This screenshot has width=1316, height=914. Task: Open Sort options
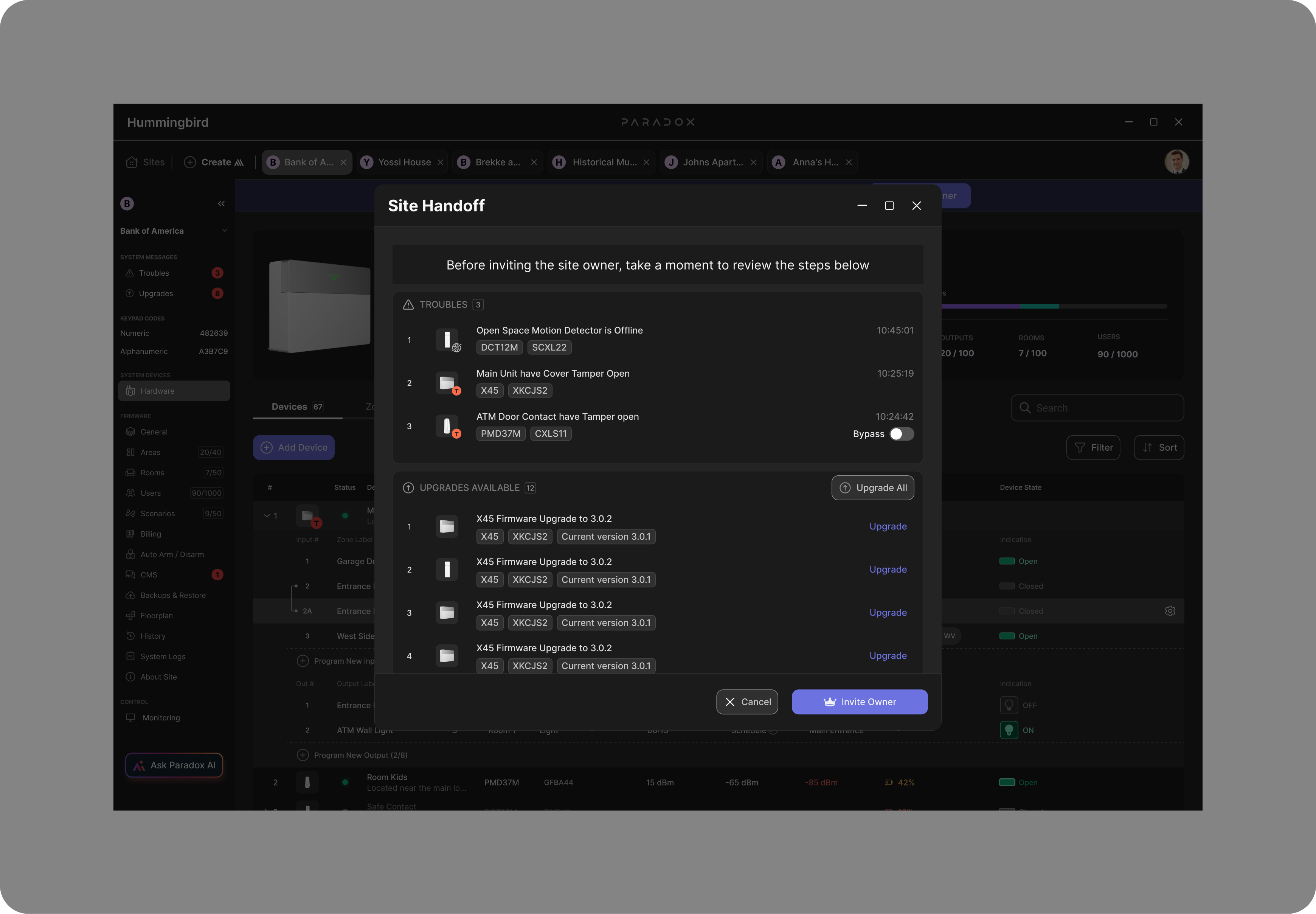tap(1159, 448)
